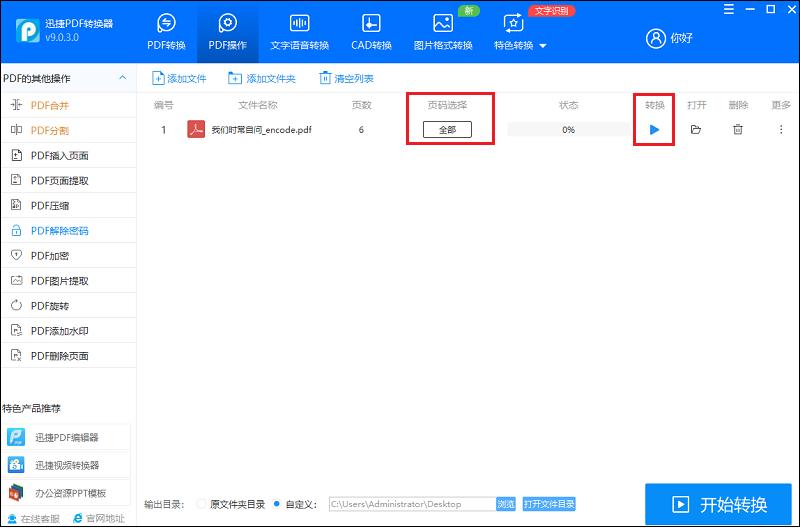Open the PDF转换 tab
Screen dimensions: 800x528
[x=166, y=32]
